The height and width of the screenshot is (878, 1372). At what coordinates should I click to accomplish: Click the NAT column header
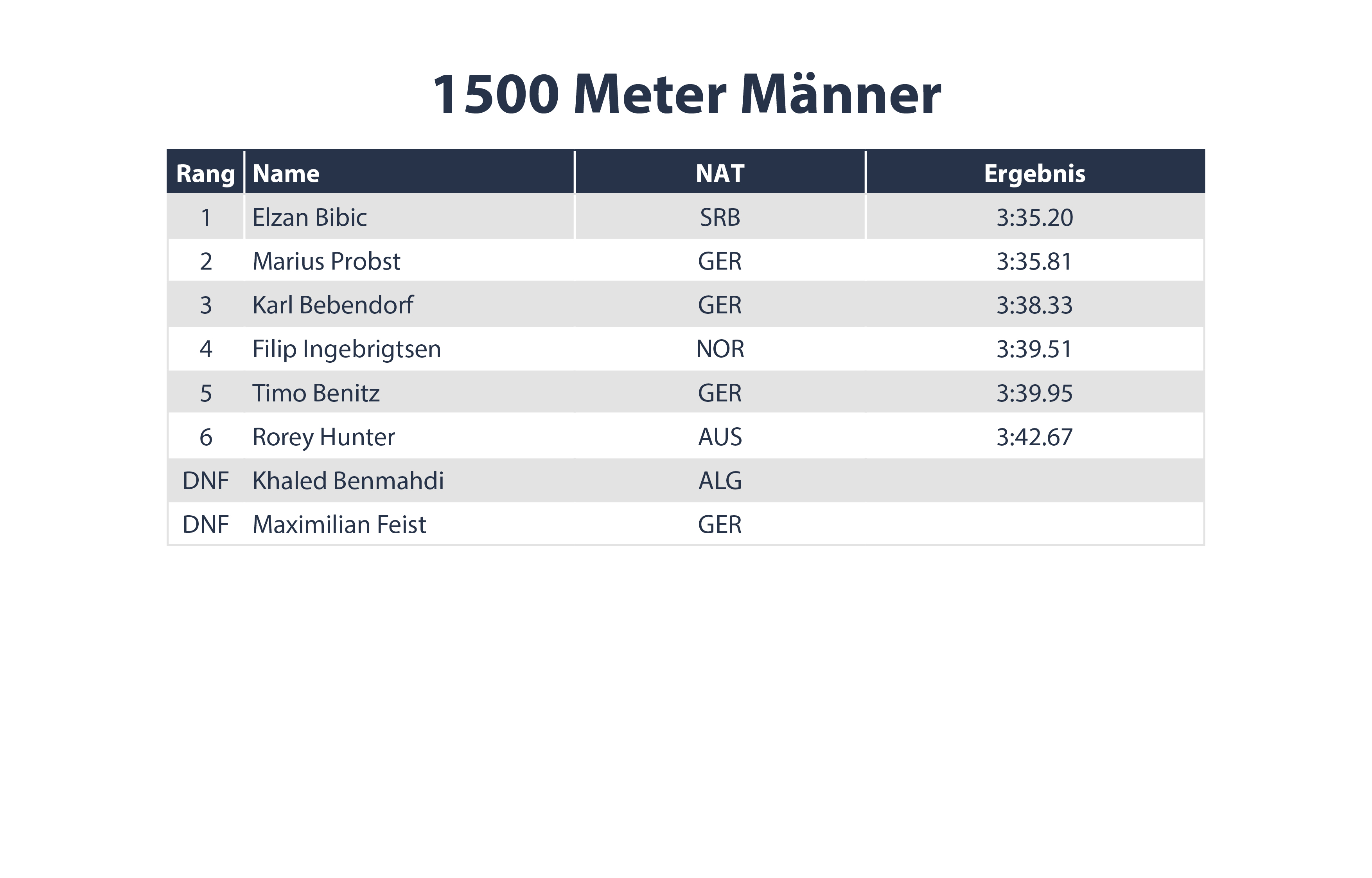pyautogui.click(x=720, y=173)
